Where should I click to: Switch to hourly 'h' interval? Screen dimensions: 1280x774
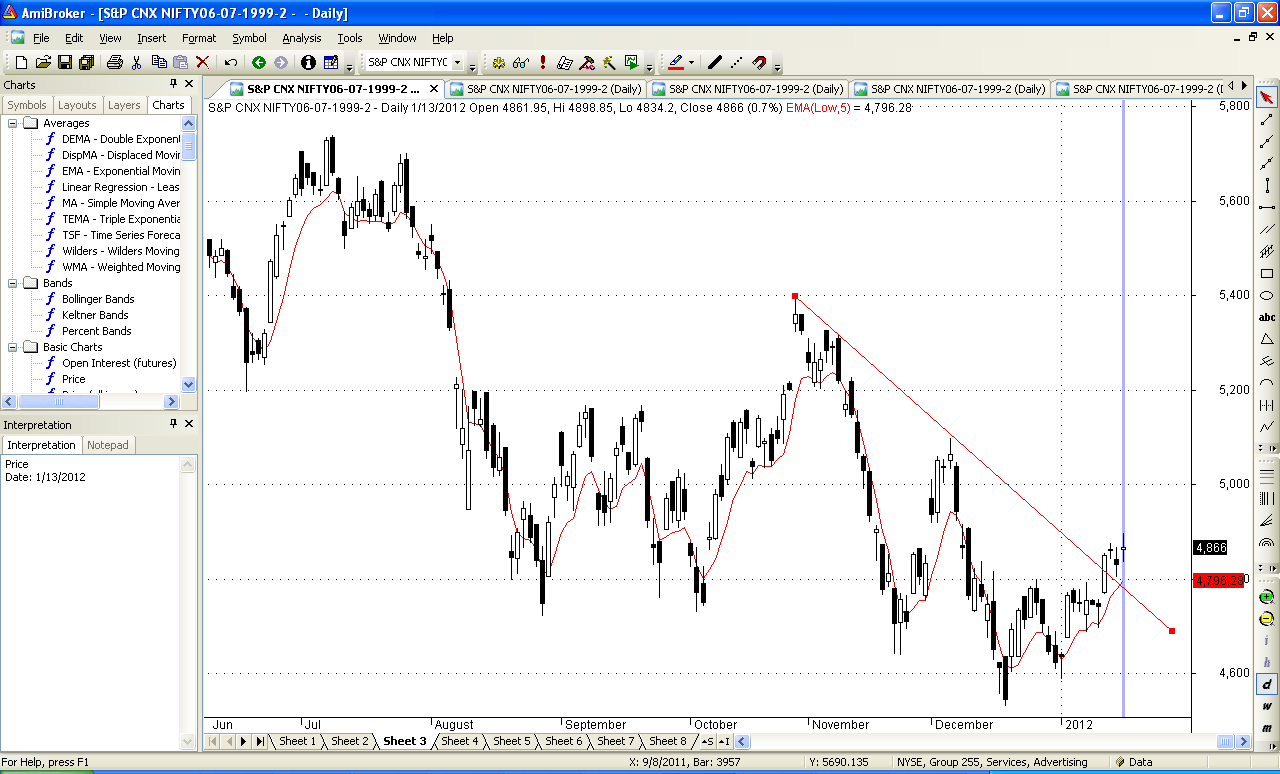[1267, 662]
